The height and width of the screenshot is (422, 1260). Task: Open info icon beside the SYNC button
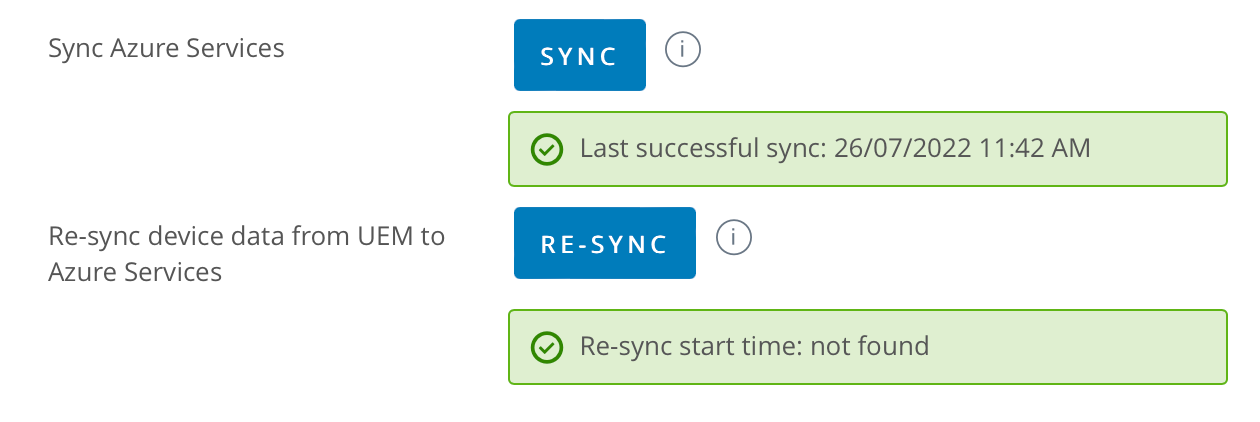pyautogui.click(x=683, y=48)
